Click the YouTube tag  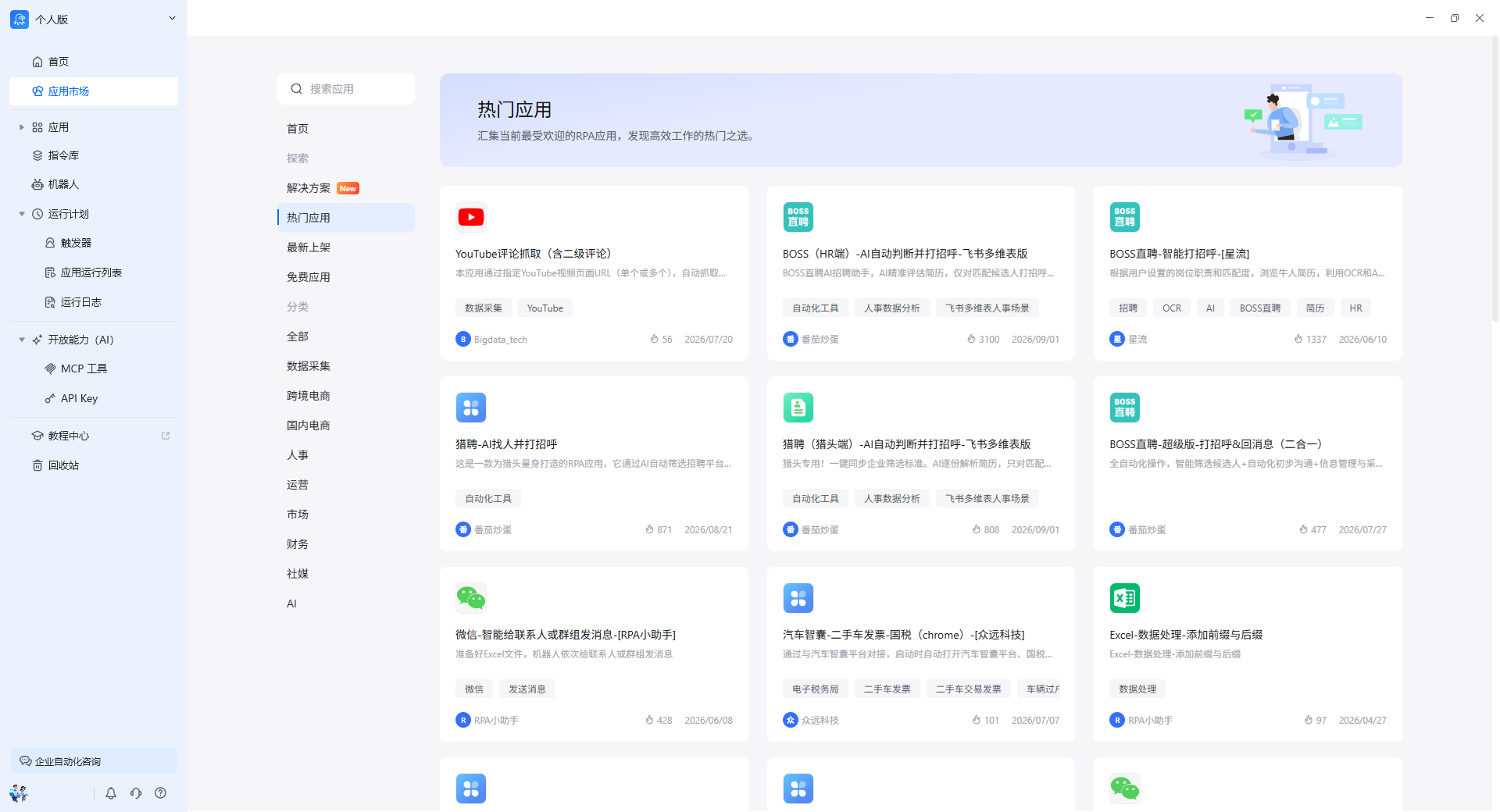[545, 308]
